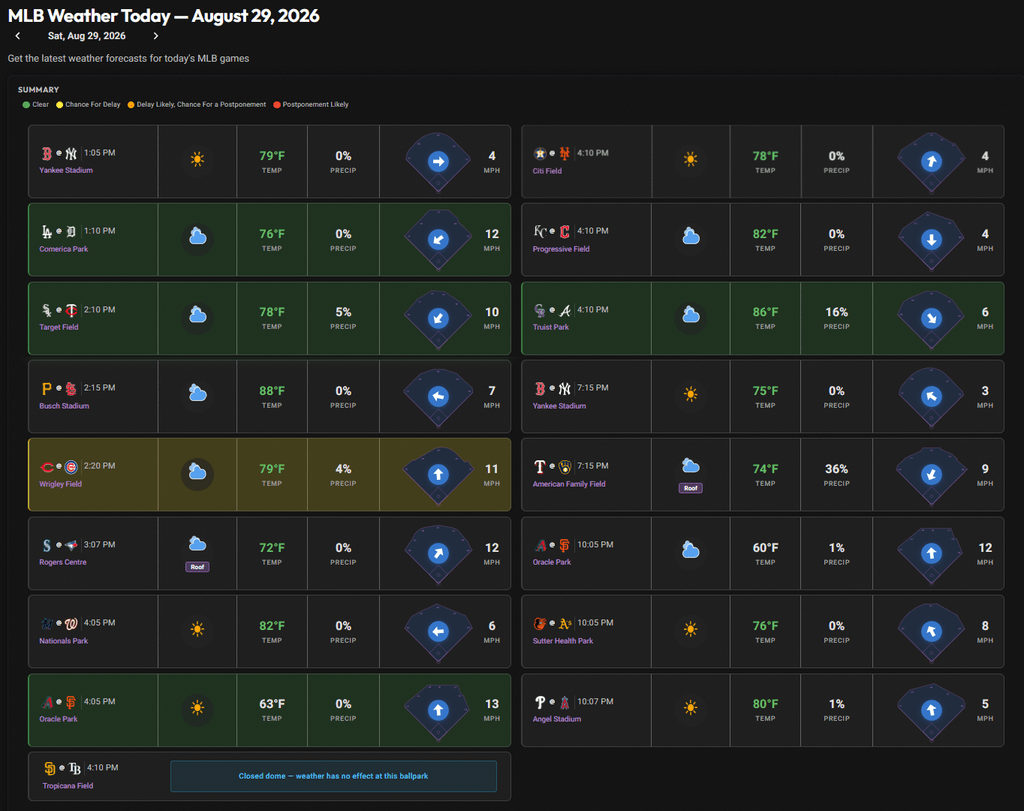The width and height of the screenshot is (1024, 811).
Task: Click cloudy icon for Wrigley Field game
Action: coord(197,471)
